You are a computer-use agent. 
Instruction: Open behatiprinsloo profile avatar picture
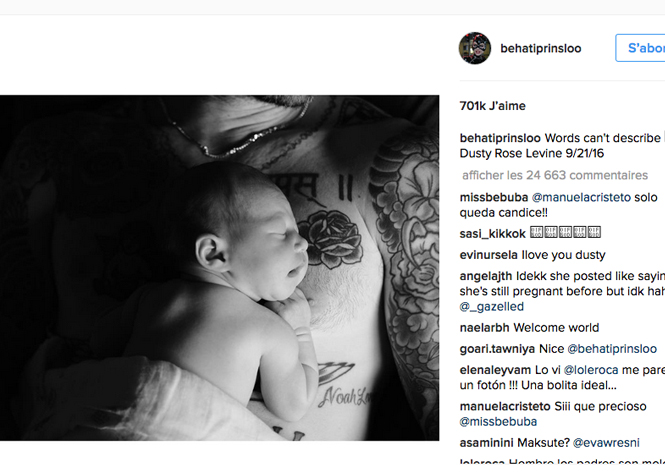pos(475,48)
